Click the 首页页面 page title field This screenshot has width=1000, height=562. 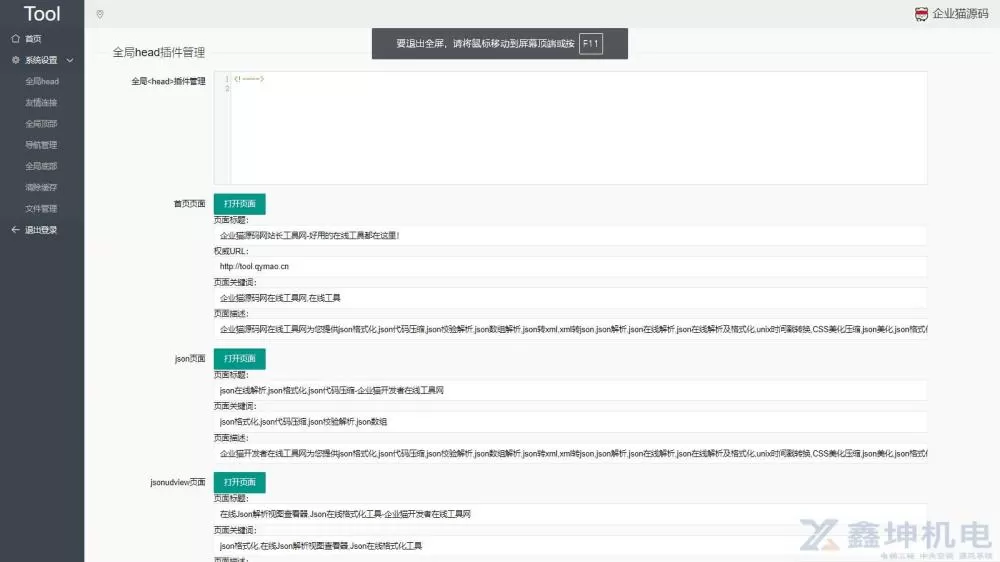pyautogui.click(x=570, y=235)
